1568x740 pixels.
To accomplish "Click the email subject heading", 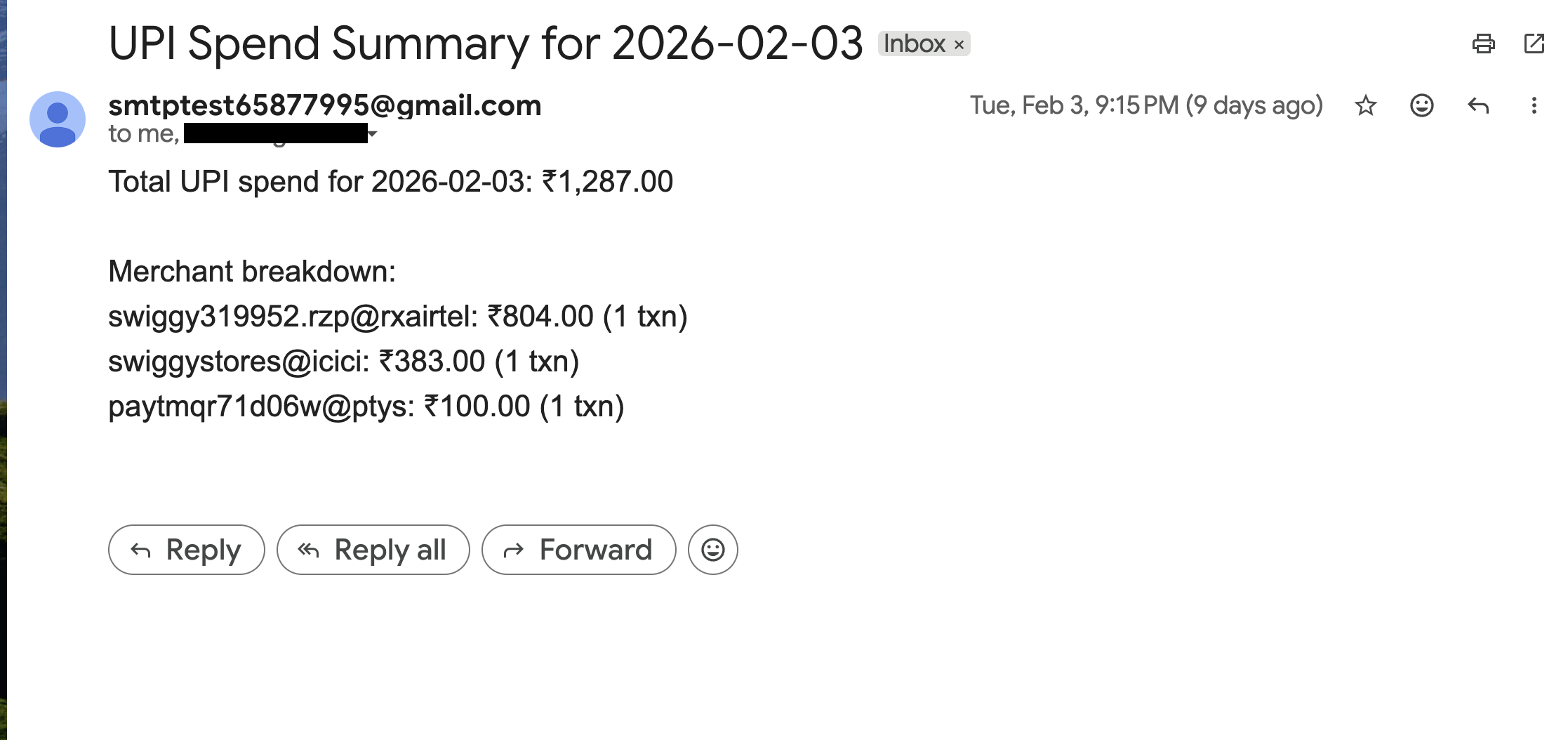I will point(485,44).
